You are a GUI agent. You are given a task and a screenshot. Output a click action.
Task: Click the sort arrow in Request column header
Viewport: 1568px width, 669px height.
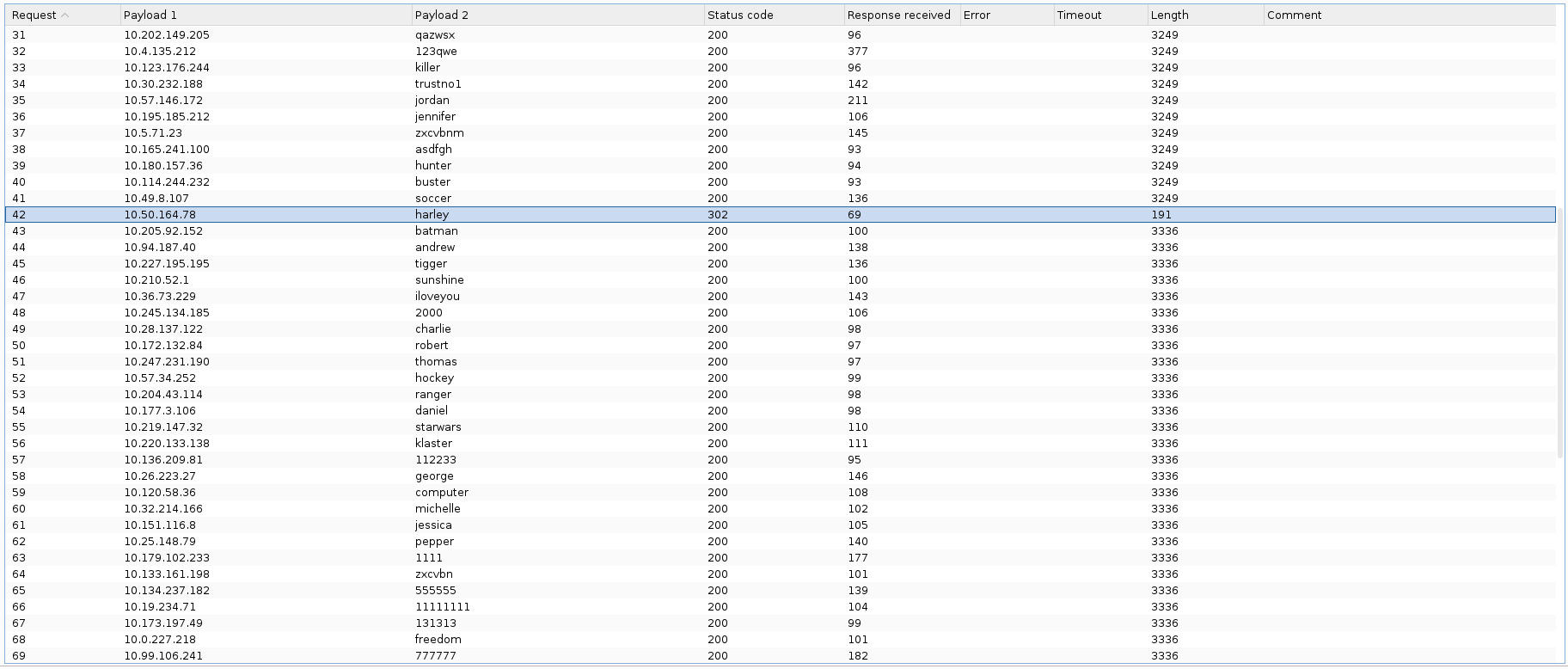click(65, 15)
